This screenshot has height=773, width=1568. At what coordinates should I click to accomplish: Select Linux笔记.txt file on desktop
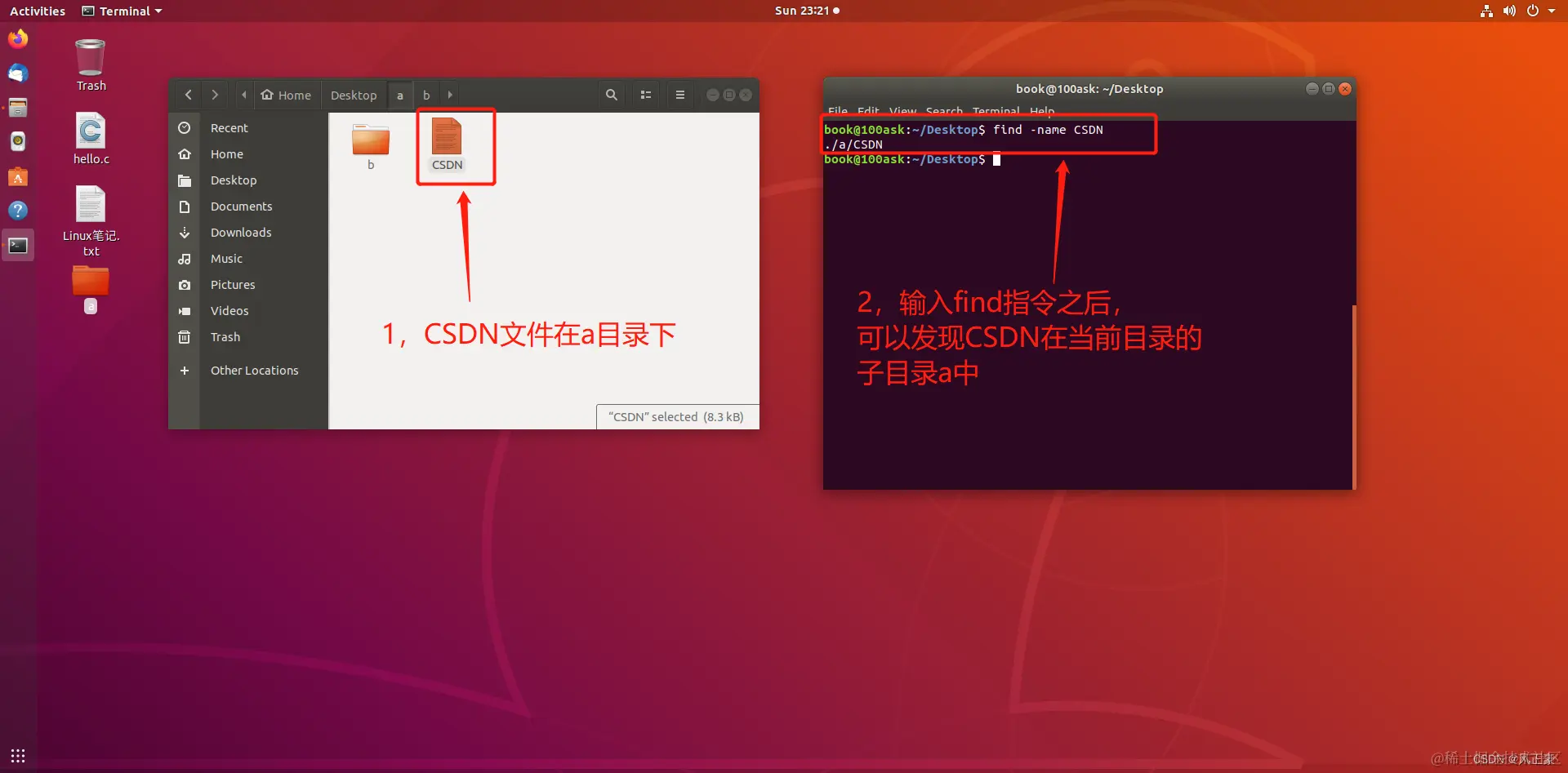[x=91, y=221]
